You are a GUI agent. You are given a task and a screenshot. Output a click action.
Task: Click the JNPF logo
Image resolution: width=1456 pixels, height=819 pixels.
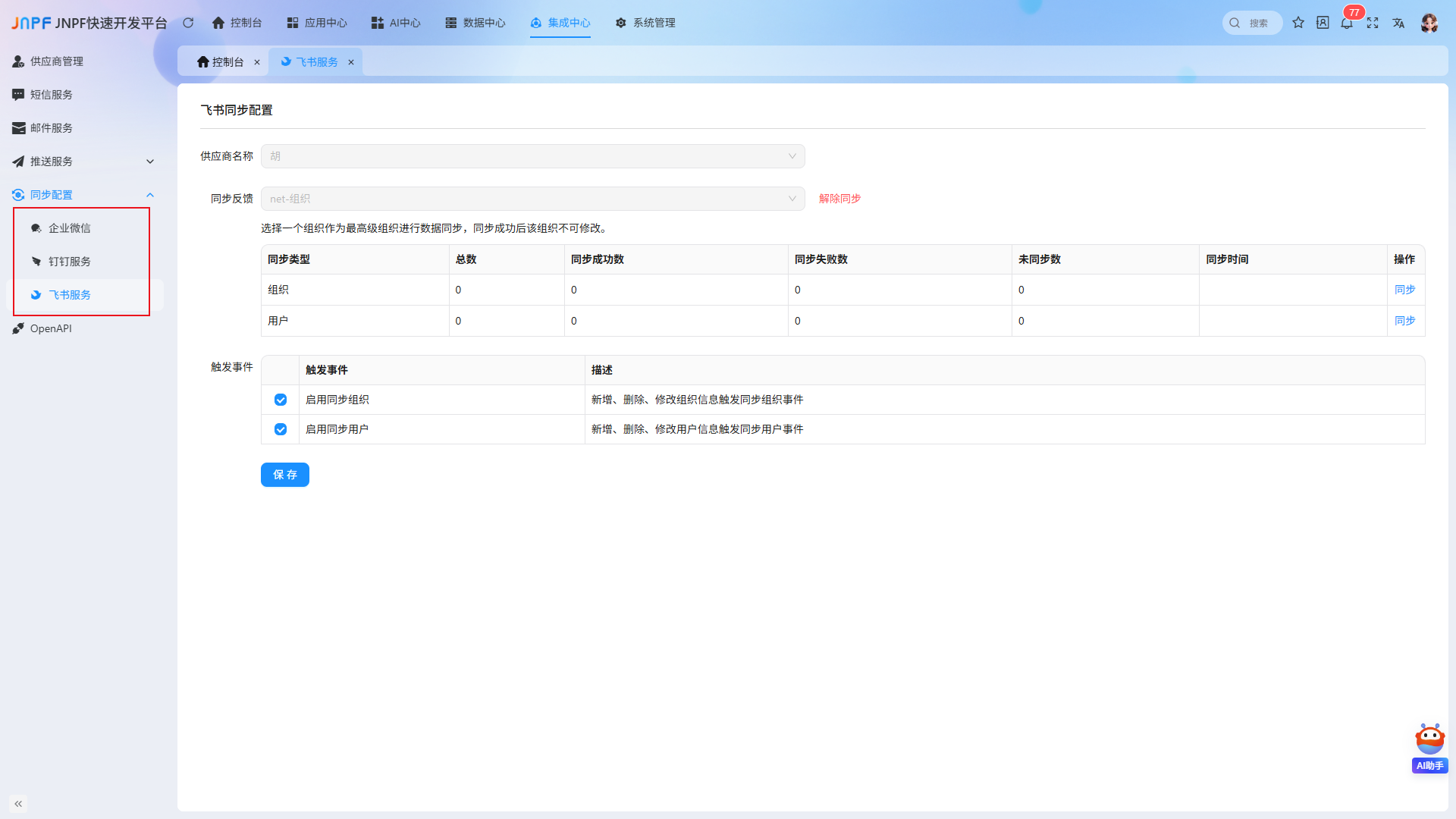pyautogui.click(x=31, y=23)
